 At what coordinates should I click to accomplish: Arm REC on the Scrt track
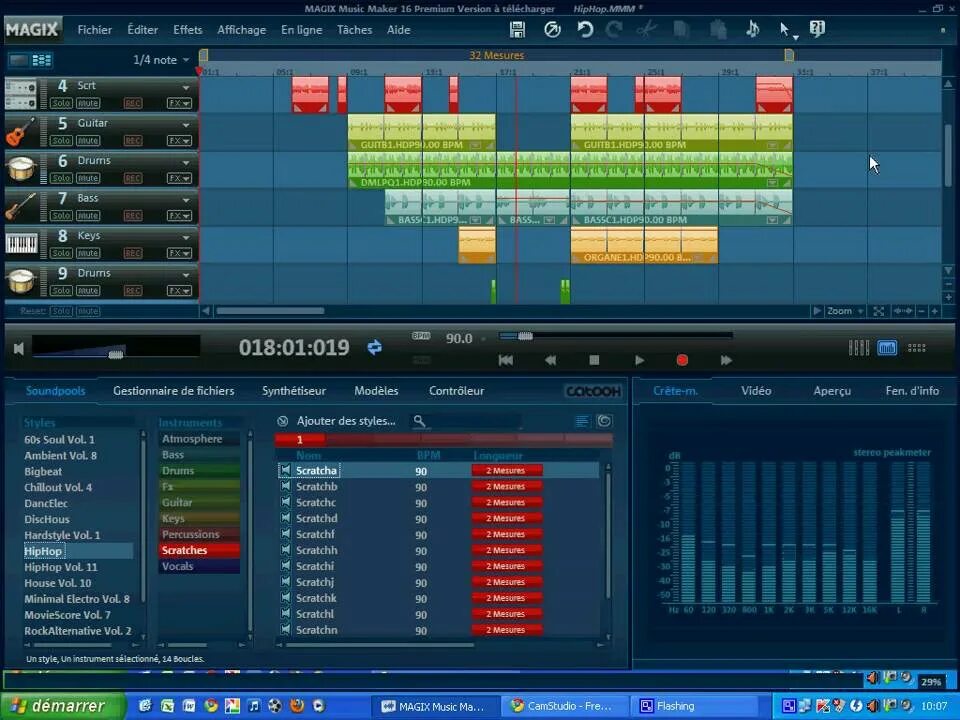point(133,103)
